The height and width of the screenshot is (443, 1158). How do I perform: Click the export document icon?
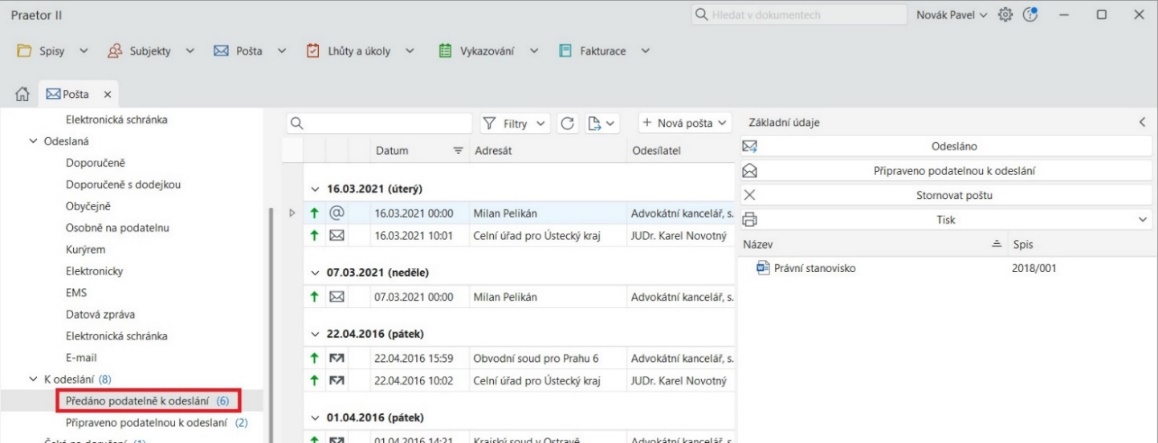point(597,123)
